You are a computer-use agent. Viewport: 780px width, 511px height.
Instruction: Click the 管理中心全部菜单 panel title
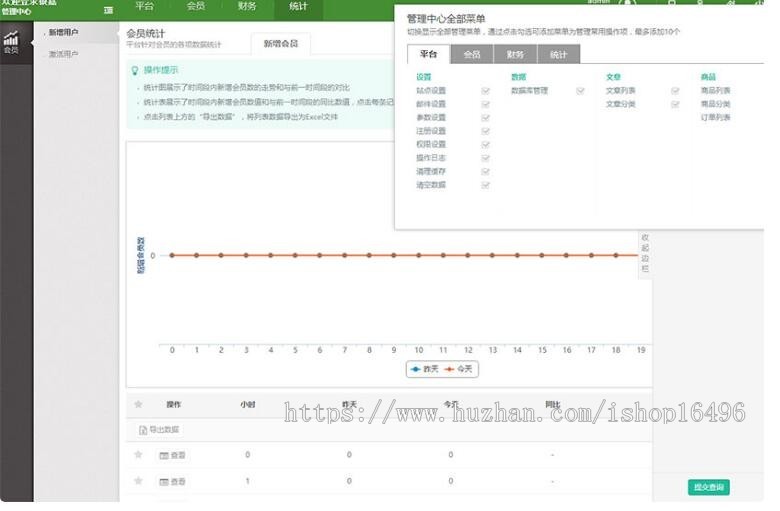446,19
